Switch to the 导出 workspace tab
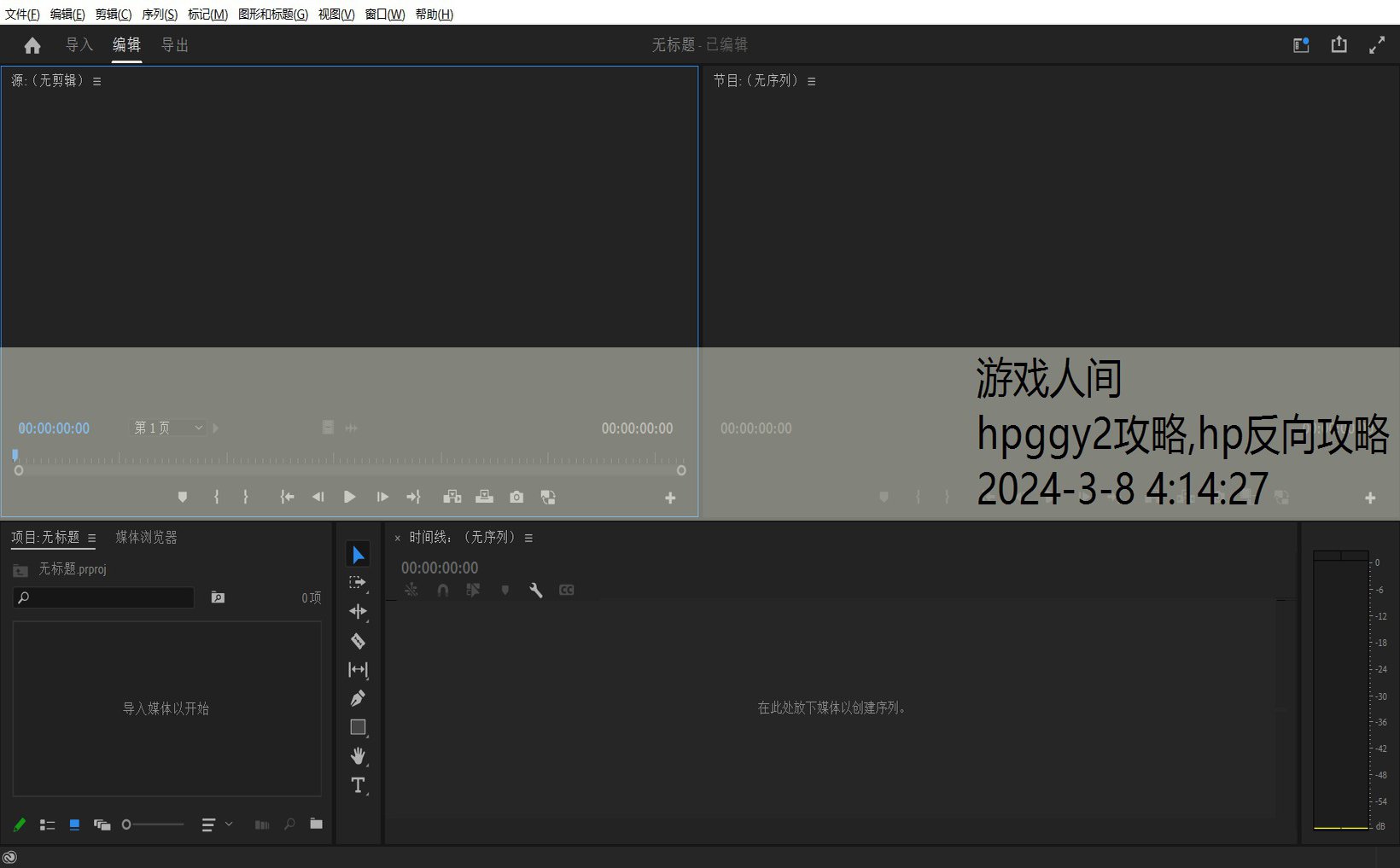The width and height of the screenshot is (1400, 868). 175,44
